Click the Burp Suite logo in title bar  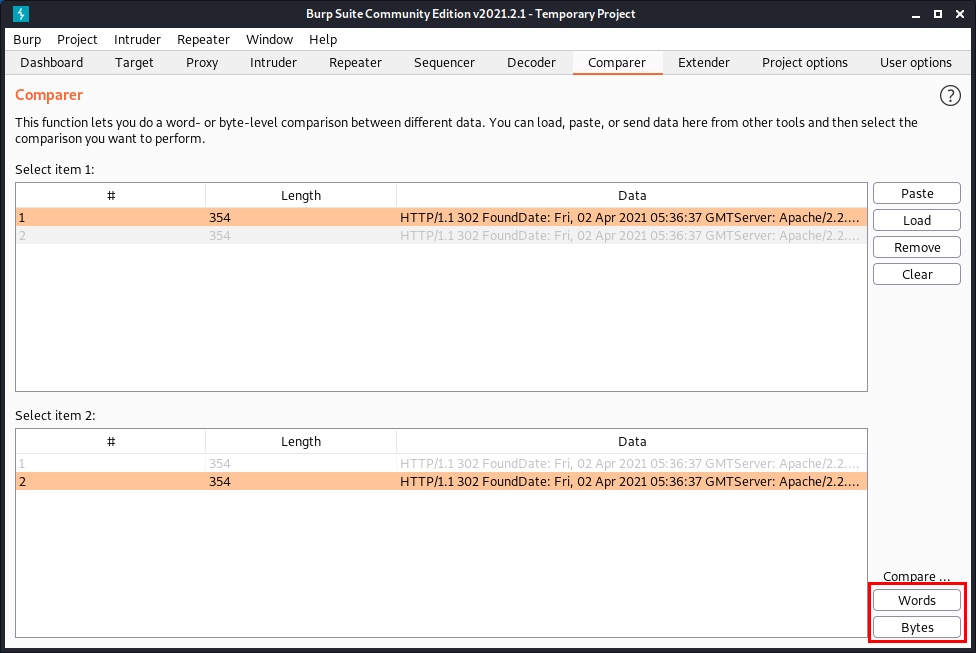(21, 14)
